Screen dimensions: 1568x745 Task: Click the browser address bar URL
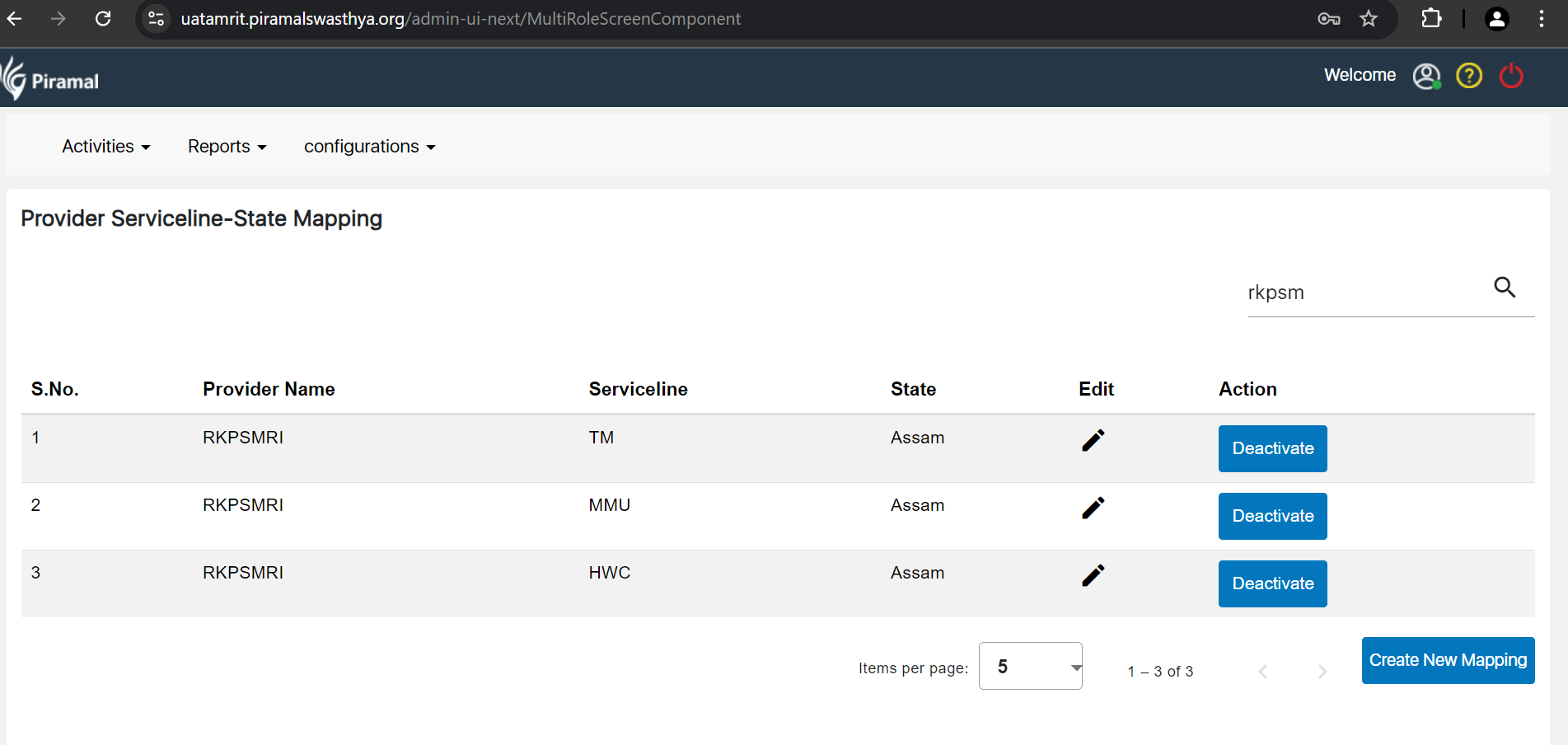pos(461,19)
